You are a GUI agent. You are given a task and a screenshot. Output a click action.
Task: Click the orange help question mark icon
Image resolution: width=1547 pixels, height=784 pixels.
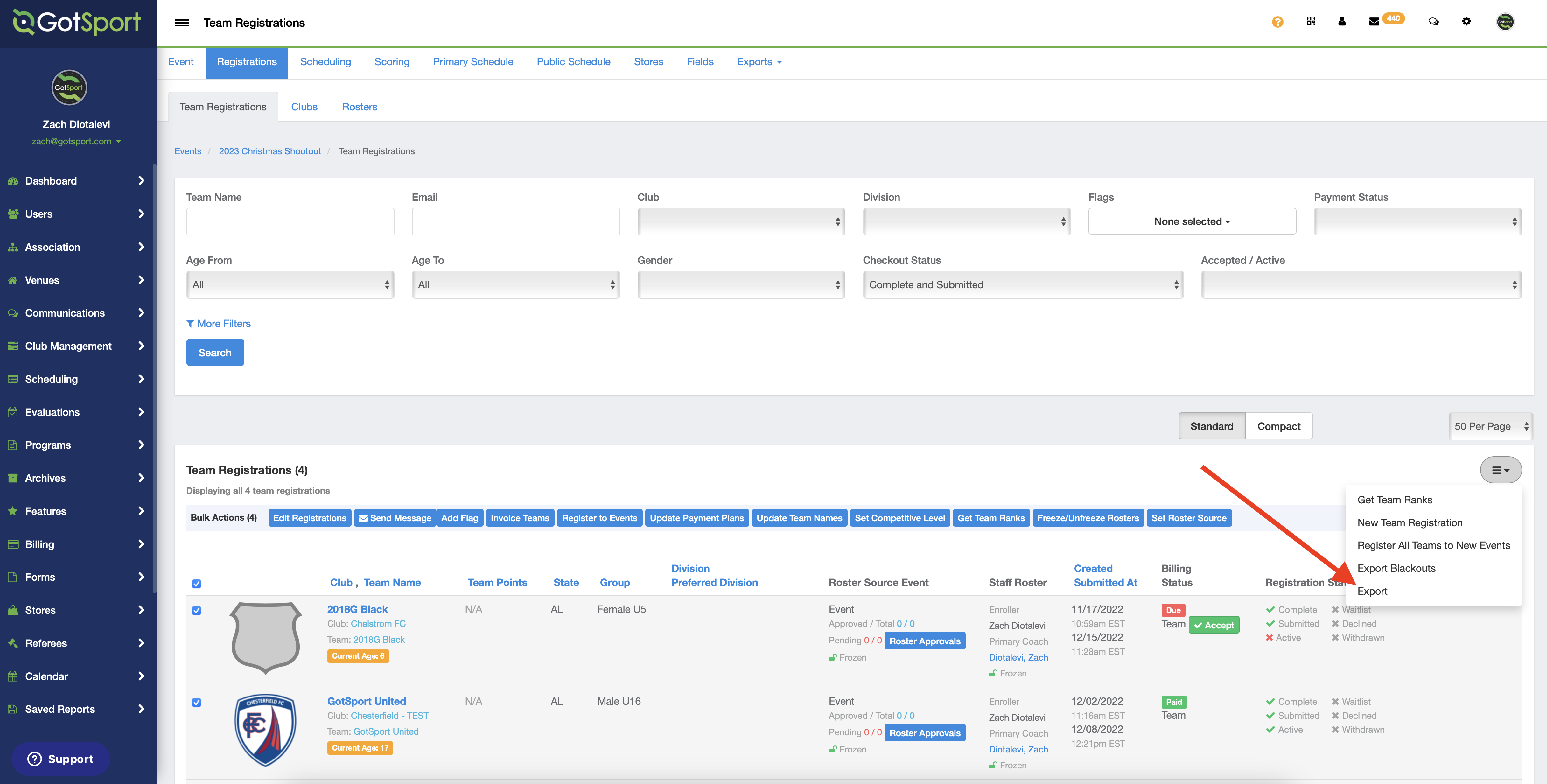click(x=1277, y=22)
